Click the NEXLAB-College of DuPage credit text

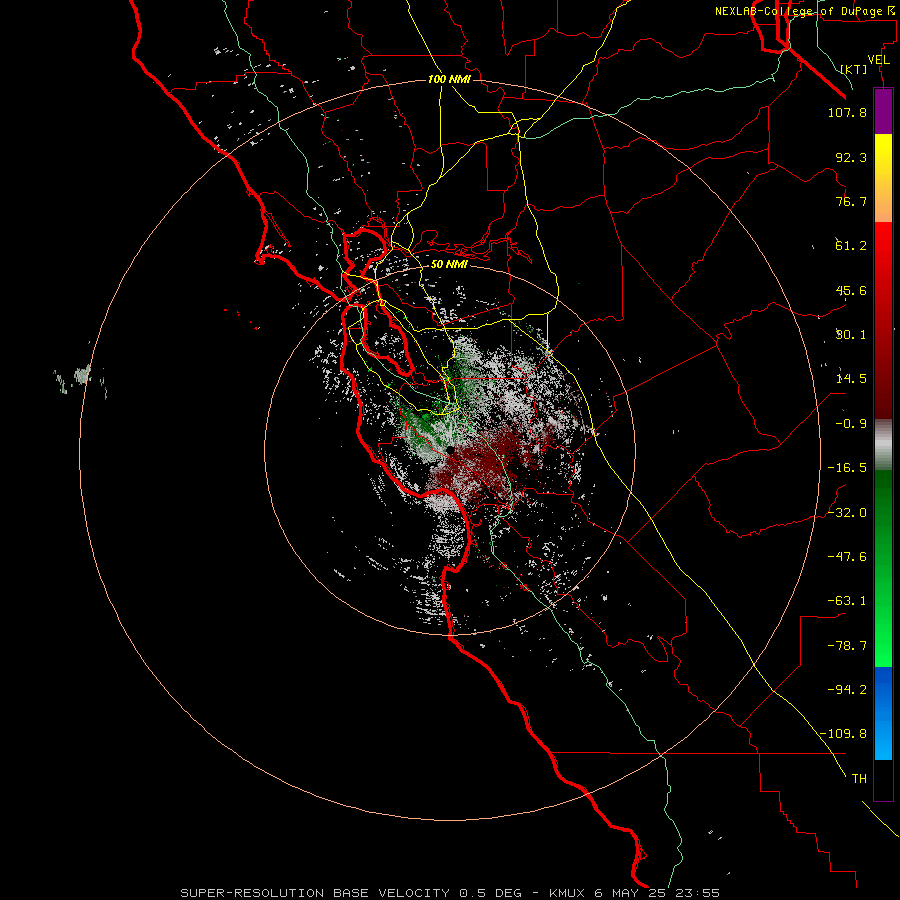coord(804,11)
